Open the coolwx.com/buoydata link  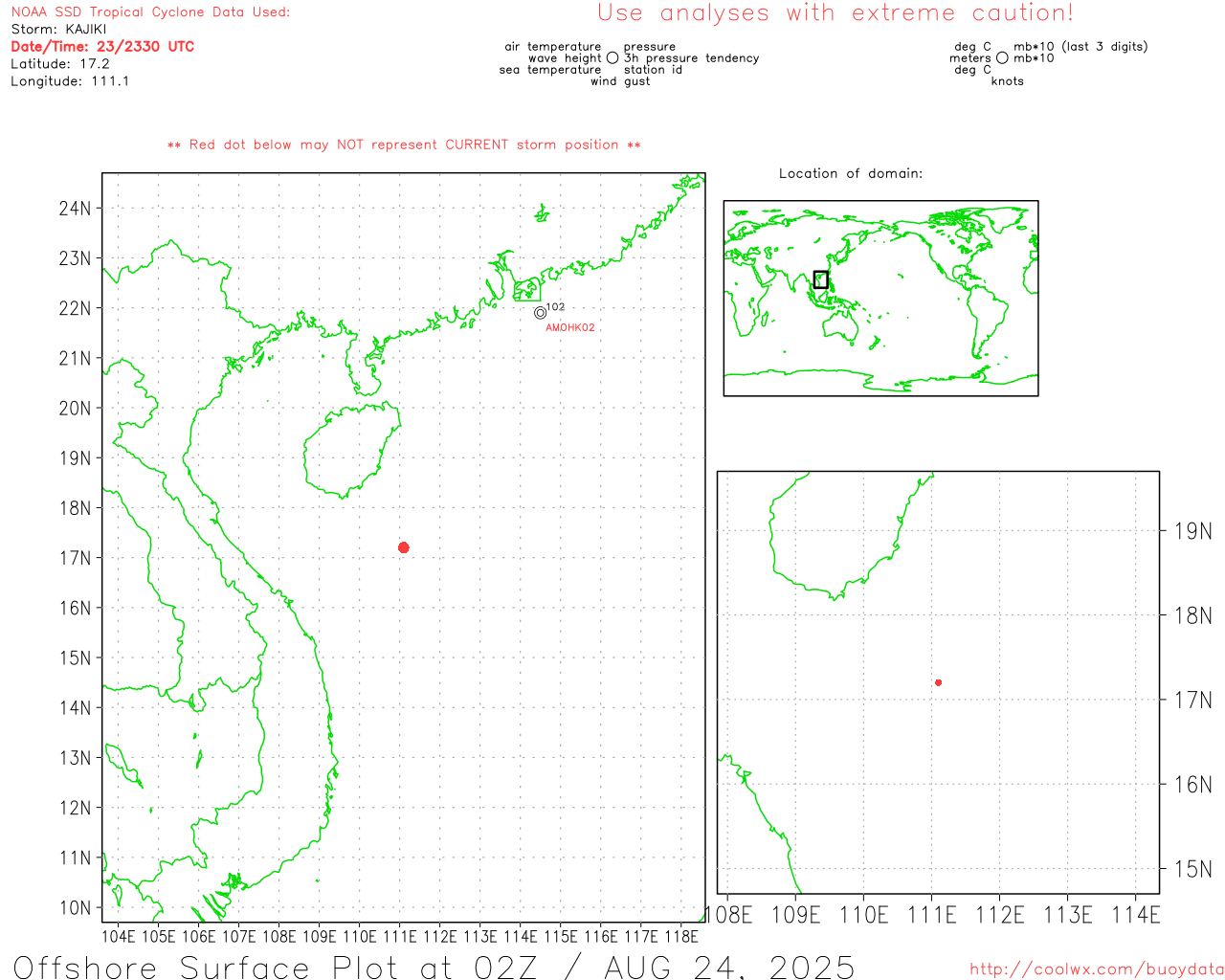(1097, 969)
